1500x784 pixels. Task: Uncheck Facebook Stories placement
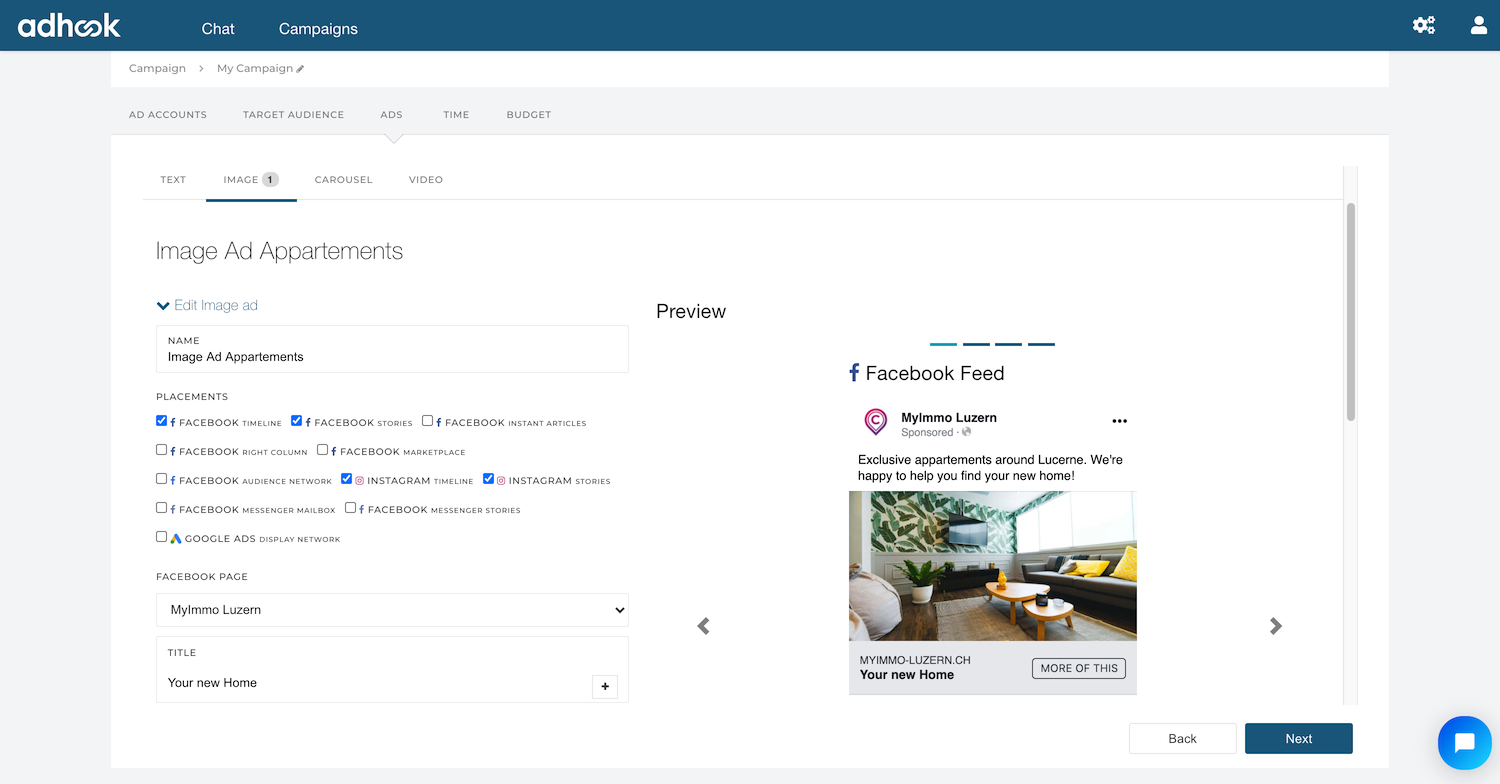click(297, 421)
